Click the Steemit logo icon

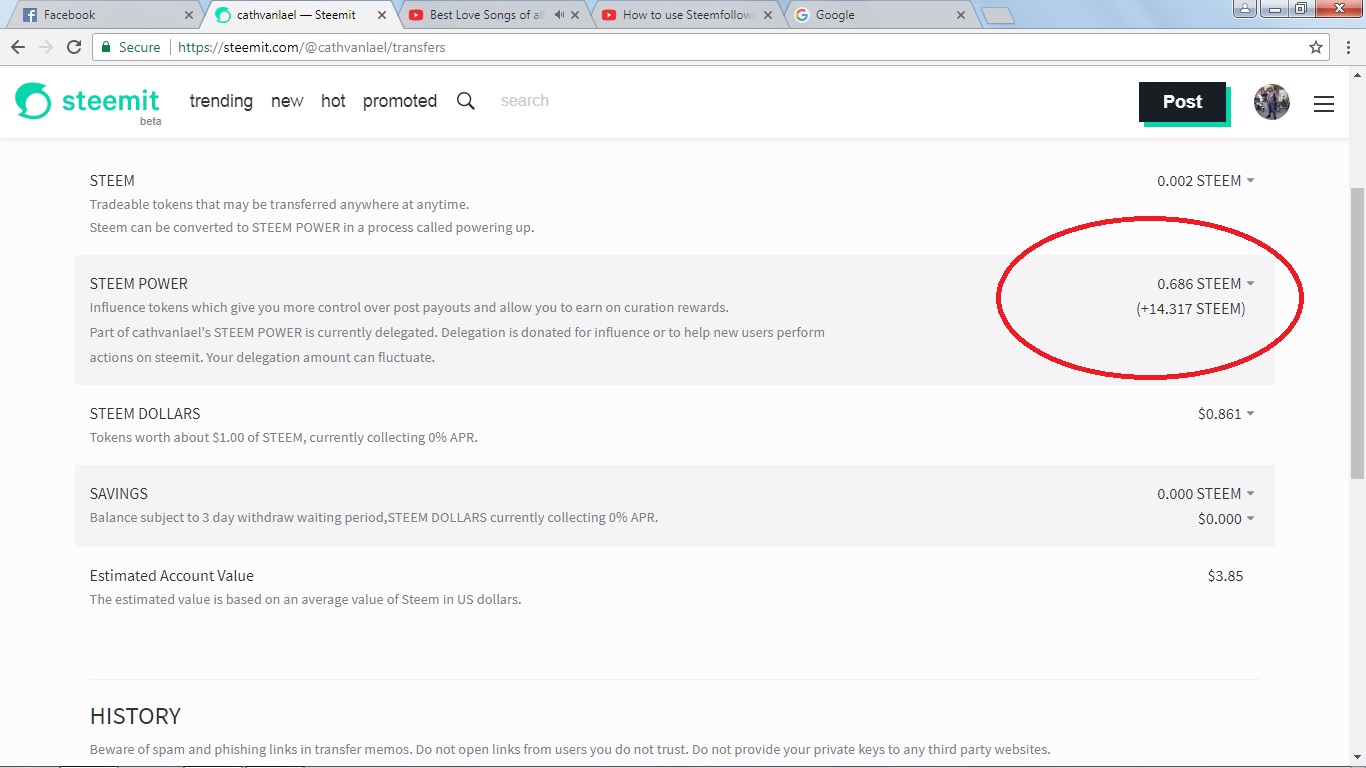pyautogui.click(x=33, y=101)
